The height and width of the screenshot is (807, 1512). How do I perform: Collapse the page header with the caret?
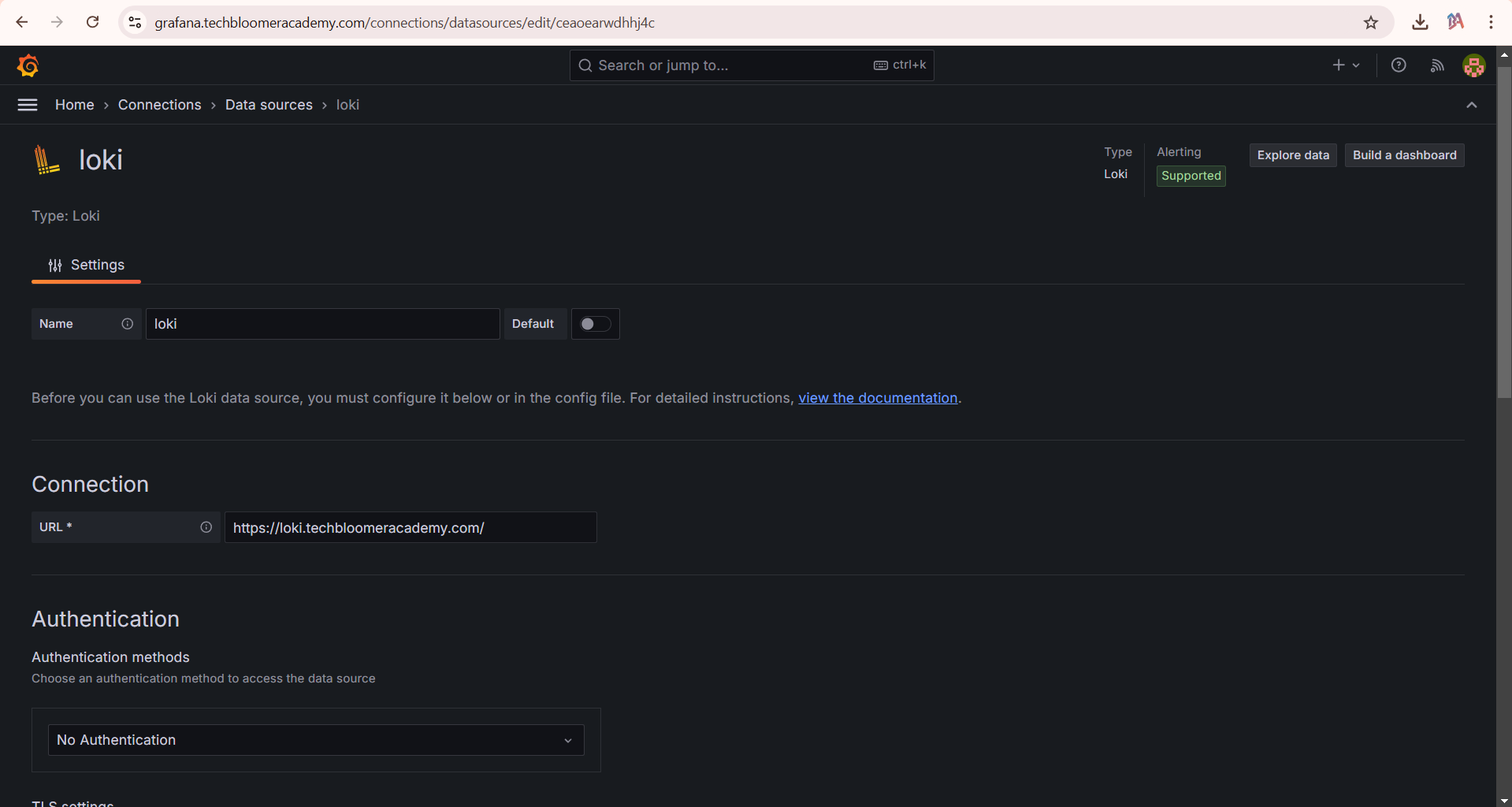point(1471,104)
